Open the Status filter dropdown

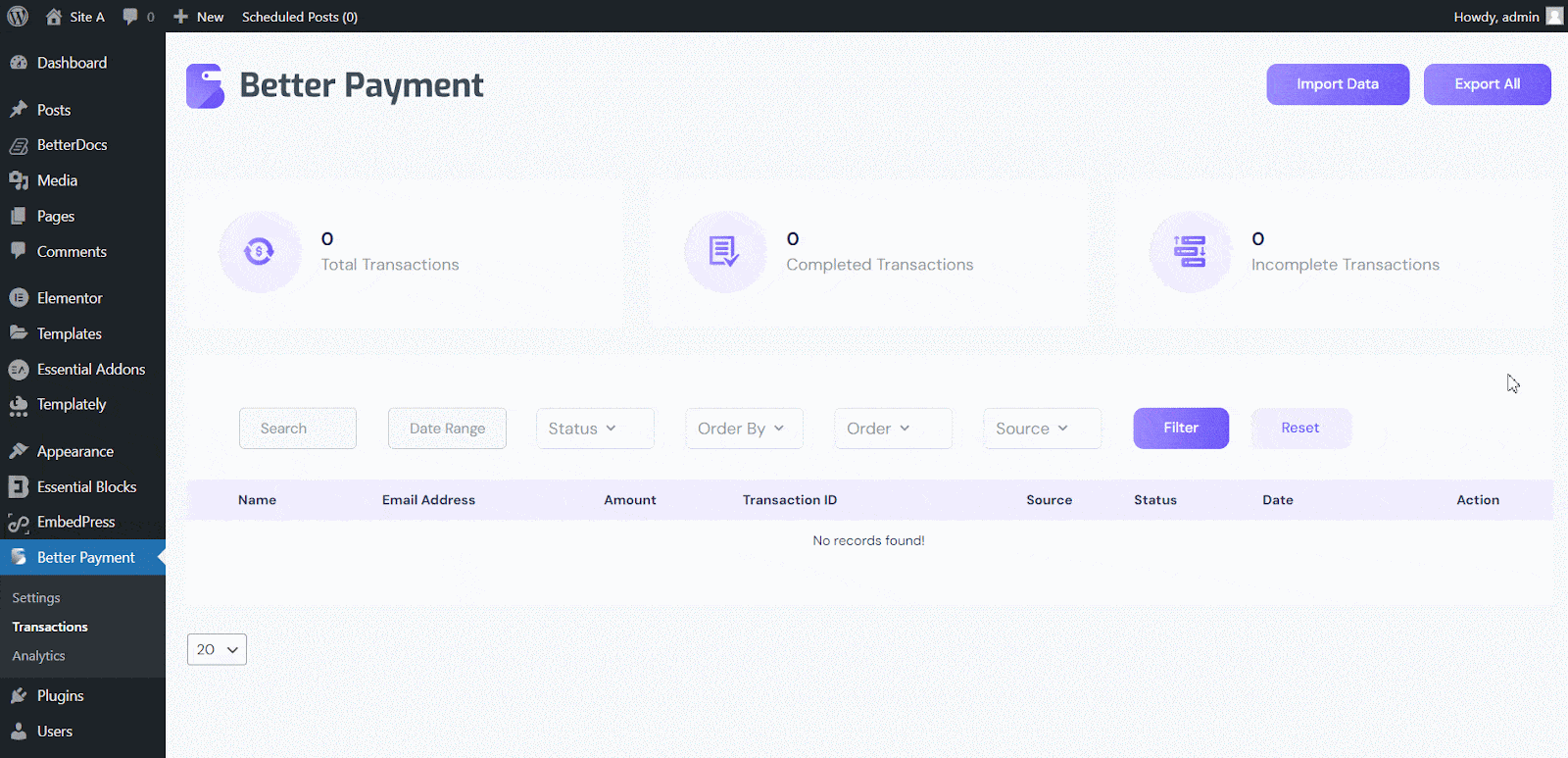point(595,429)
